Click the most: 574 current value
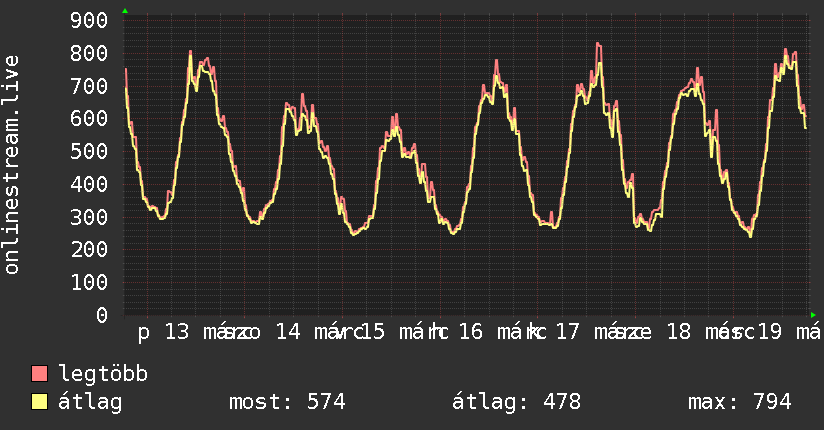Screen dimensions: 824x430 click(287, 402)
